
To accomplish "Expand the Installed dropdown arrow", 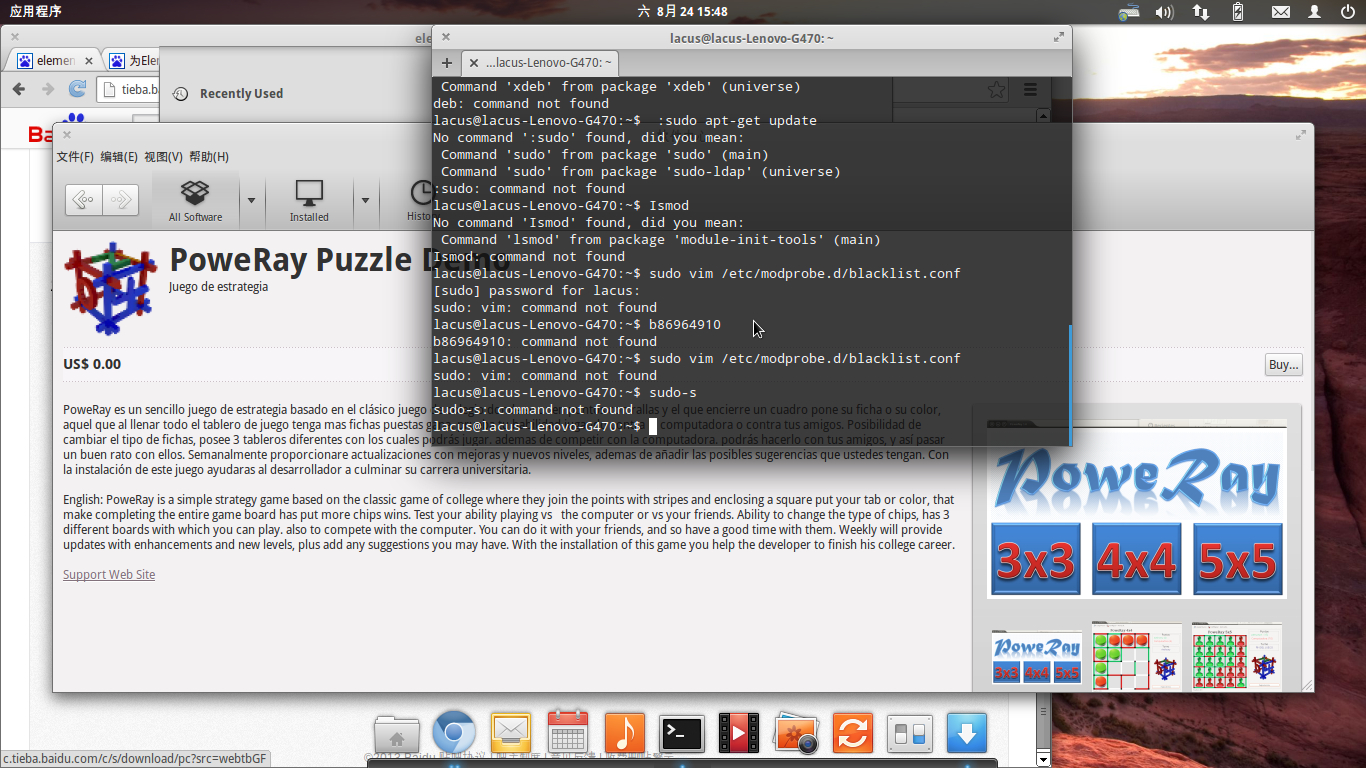I will point(365,200).
